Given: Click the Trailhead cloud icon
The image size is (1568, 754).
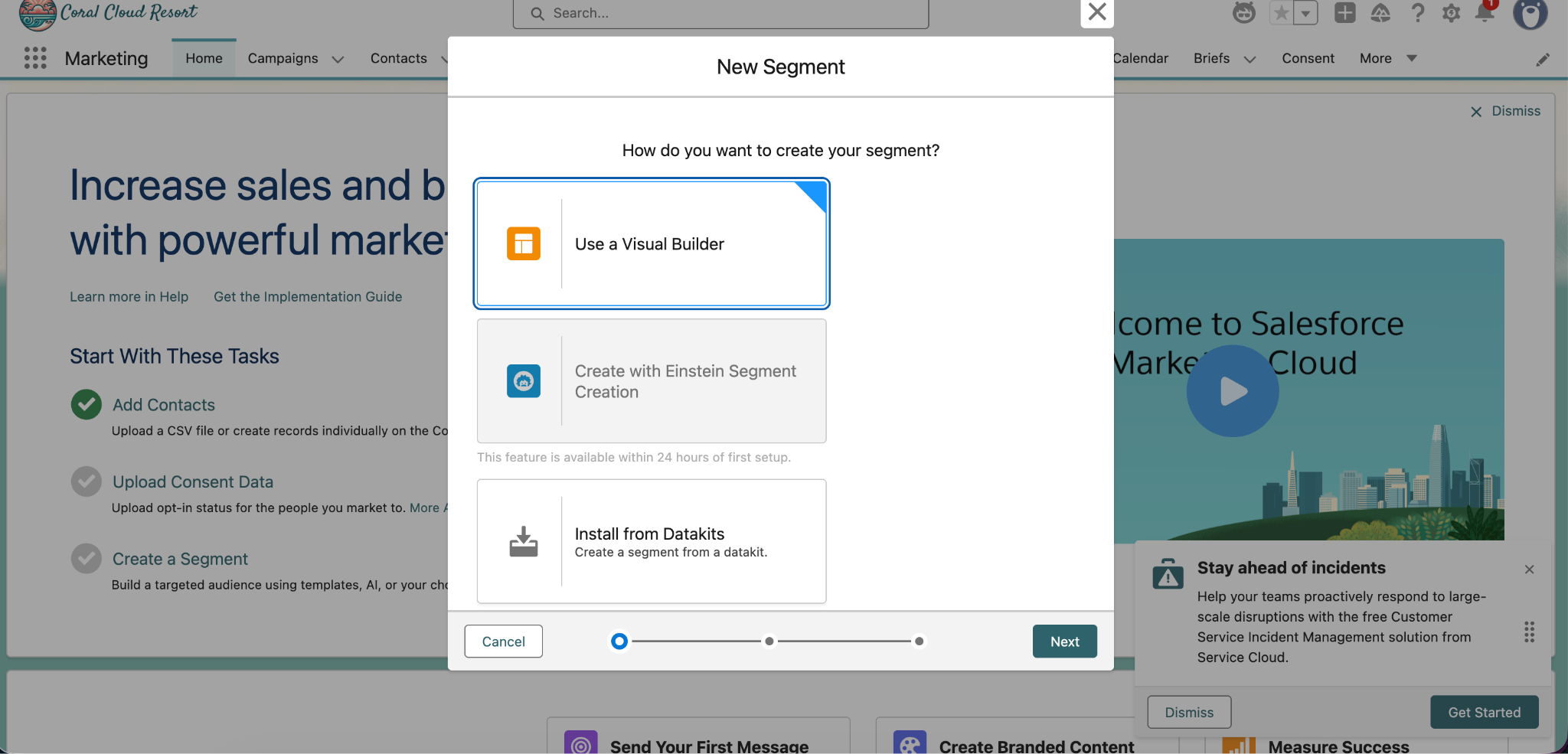Looking at the screenshot, I should (1380, 13).
